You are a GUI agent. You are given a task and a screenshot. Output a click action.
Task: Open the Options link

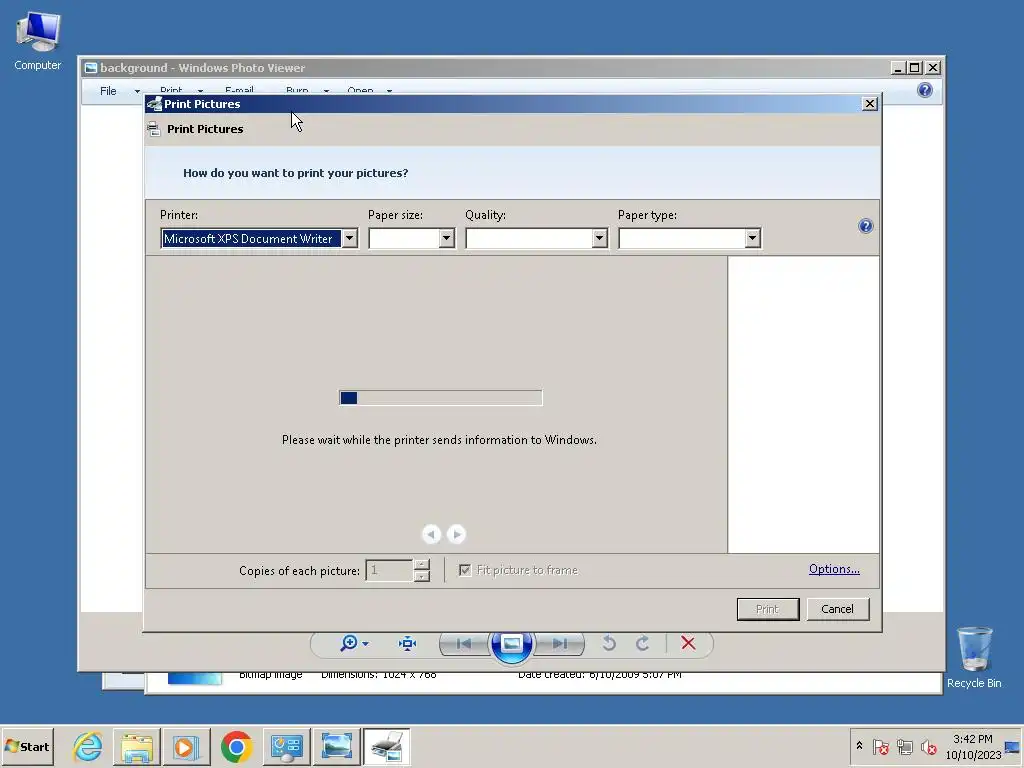834,569
